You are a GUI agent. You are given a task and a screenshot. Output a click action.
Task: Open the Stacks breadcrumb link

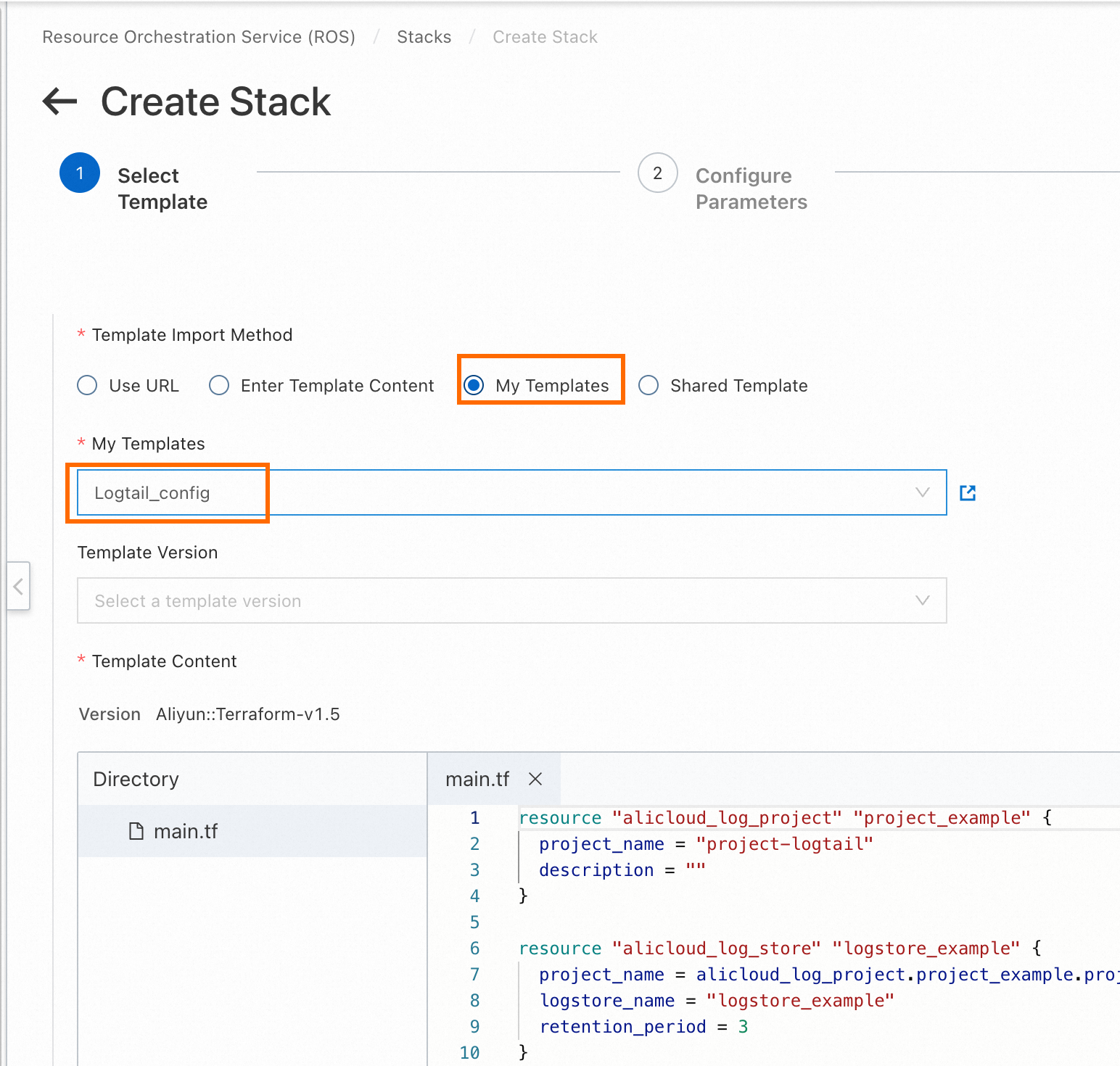pyautogui.click(x=424, y=37)
